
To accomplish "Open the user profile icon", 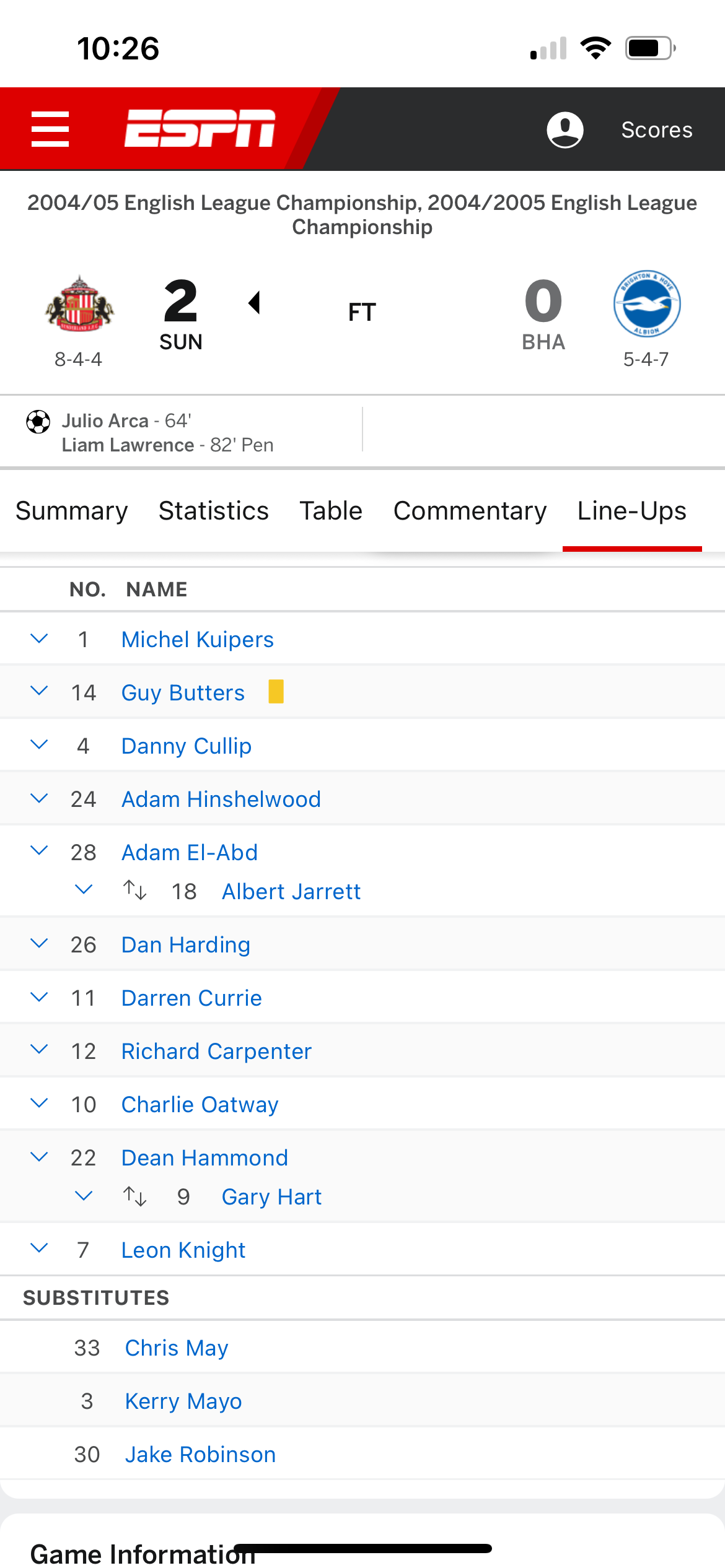I will click(x=565, y=129).
